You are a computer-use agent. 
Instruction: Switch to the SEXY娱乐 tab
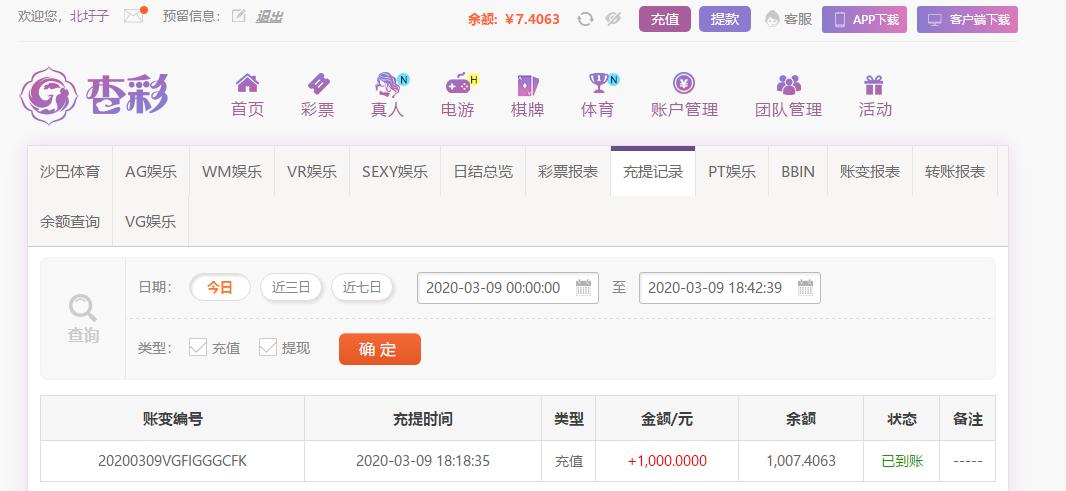click(395, 171)
